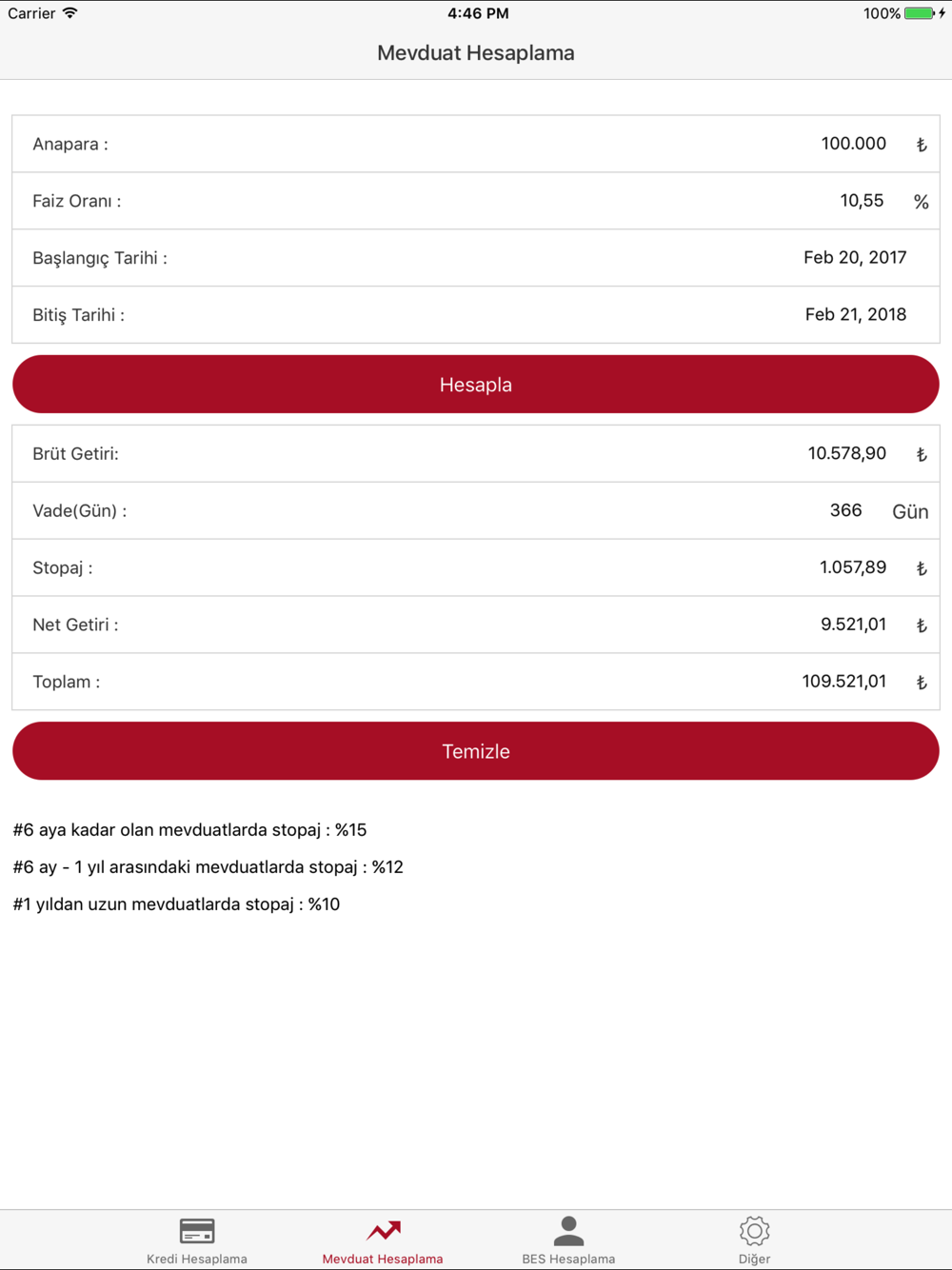The image size is (952, 1270).
Task: Tap the Stopaj result value
Action: point(852,567)
